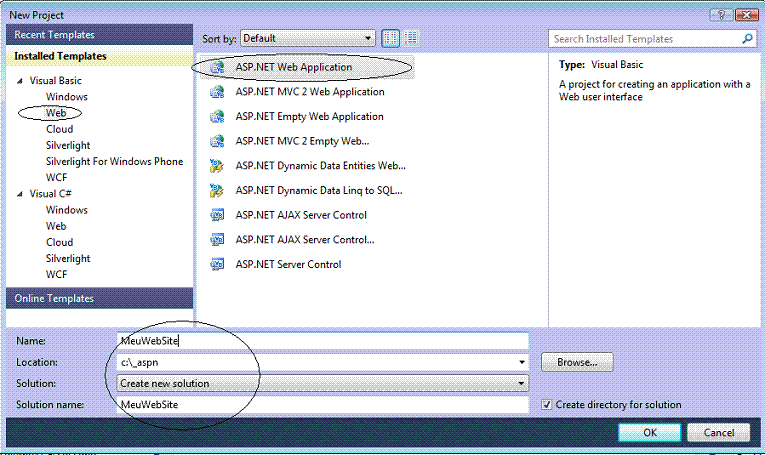Open the Online Templates section
This screenshot has width=765, height=455.
100,298
